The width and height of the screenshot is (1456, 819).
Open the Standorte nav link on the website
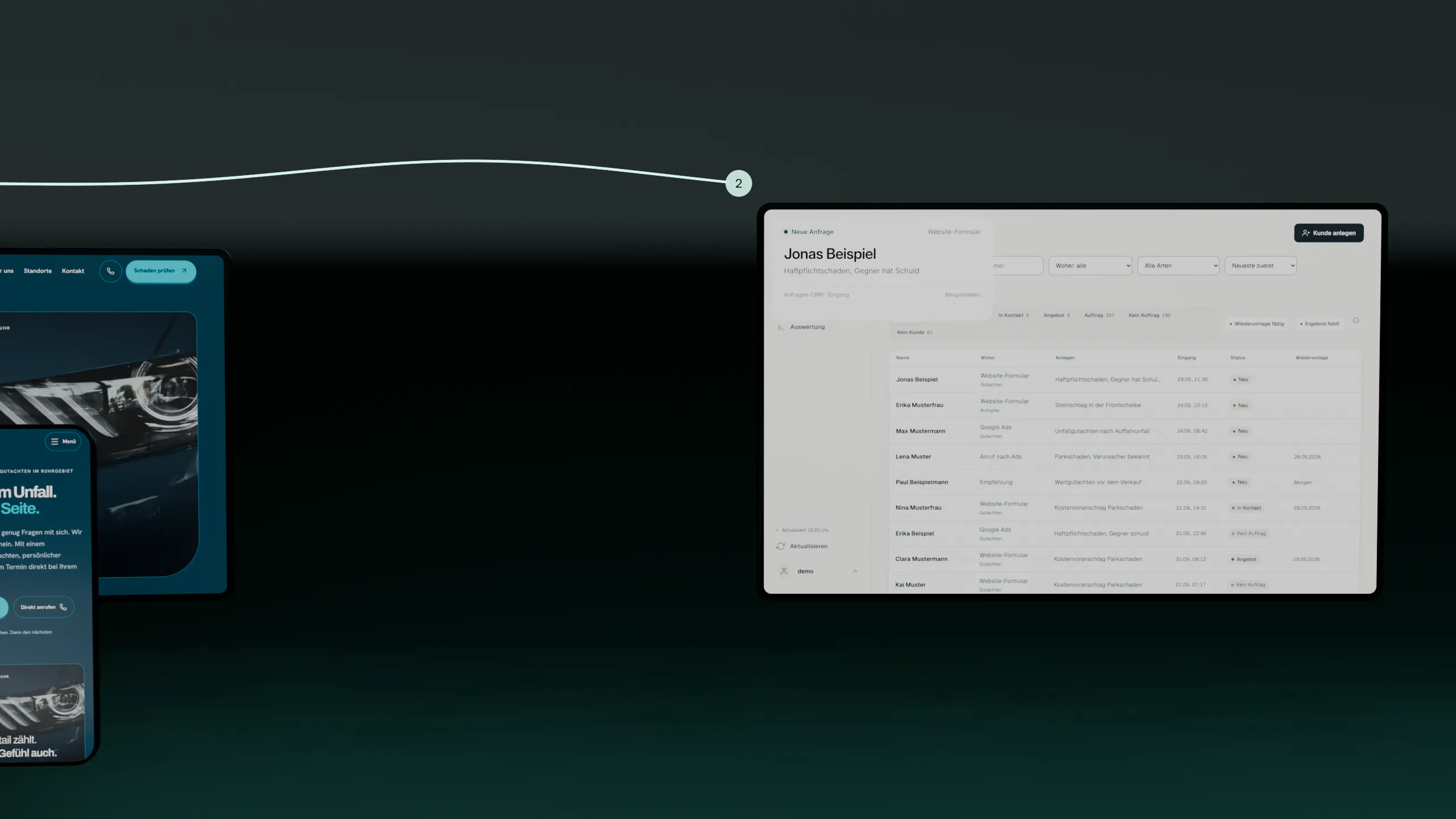38,271
